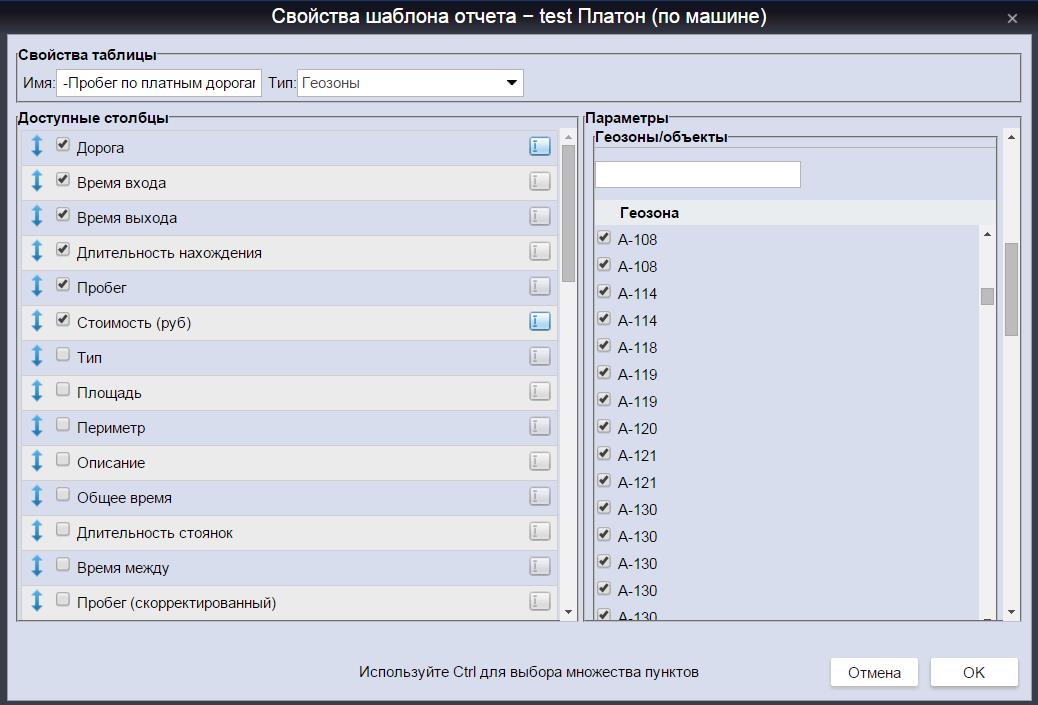Click the rename icon in the Стоимость (руб) row
The width and height of the screenshot is (1038, 705).
[x=539, y=321]
